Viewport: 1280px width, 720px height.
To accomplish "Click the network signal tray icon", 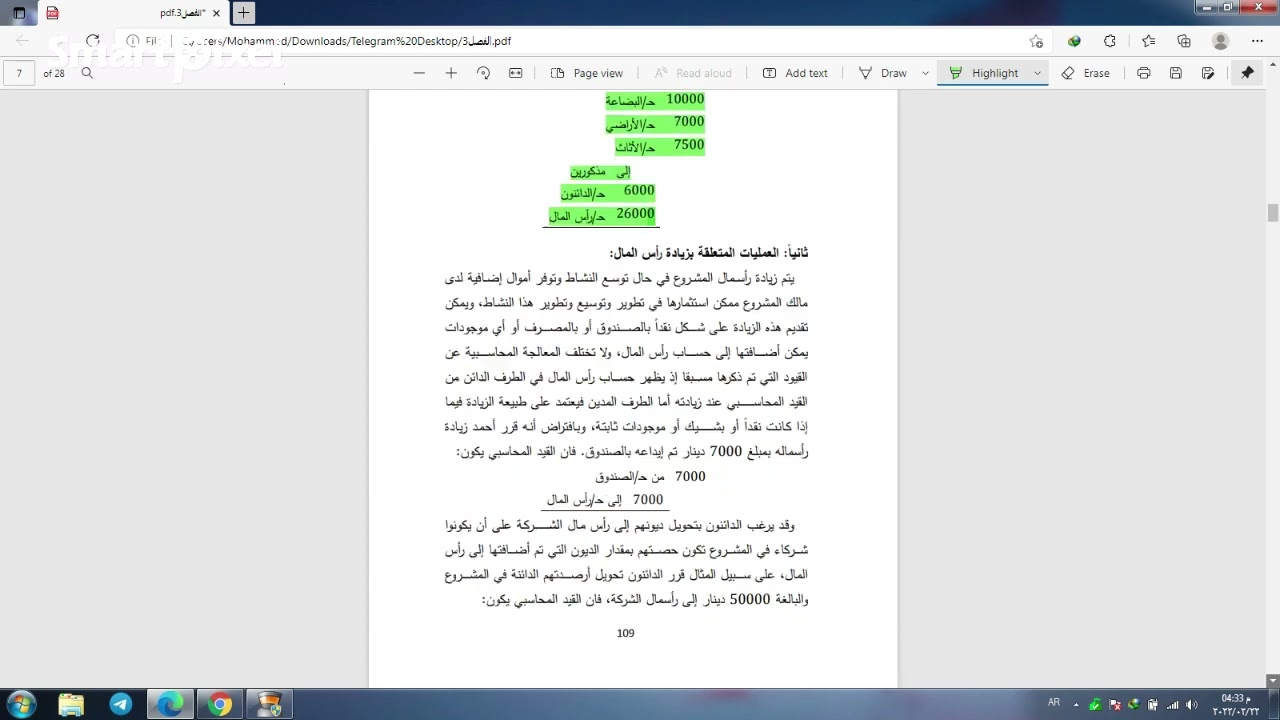I will click(x=1173, y=704).
